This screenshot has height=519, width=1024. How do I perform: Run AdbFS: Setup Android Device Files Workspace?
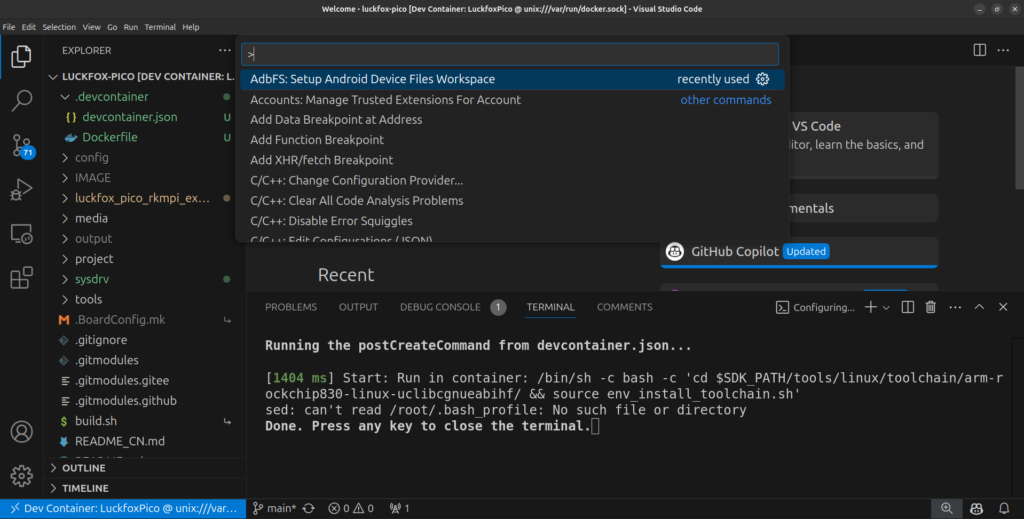point(513,79)
